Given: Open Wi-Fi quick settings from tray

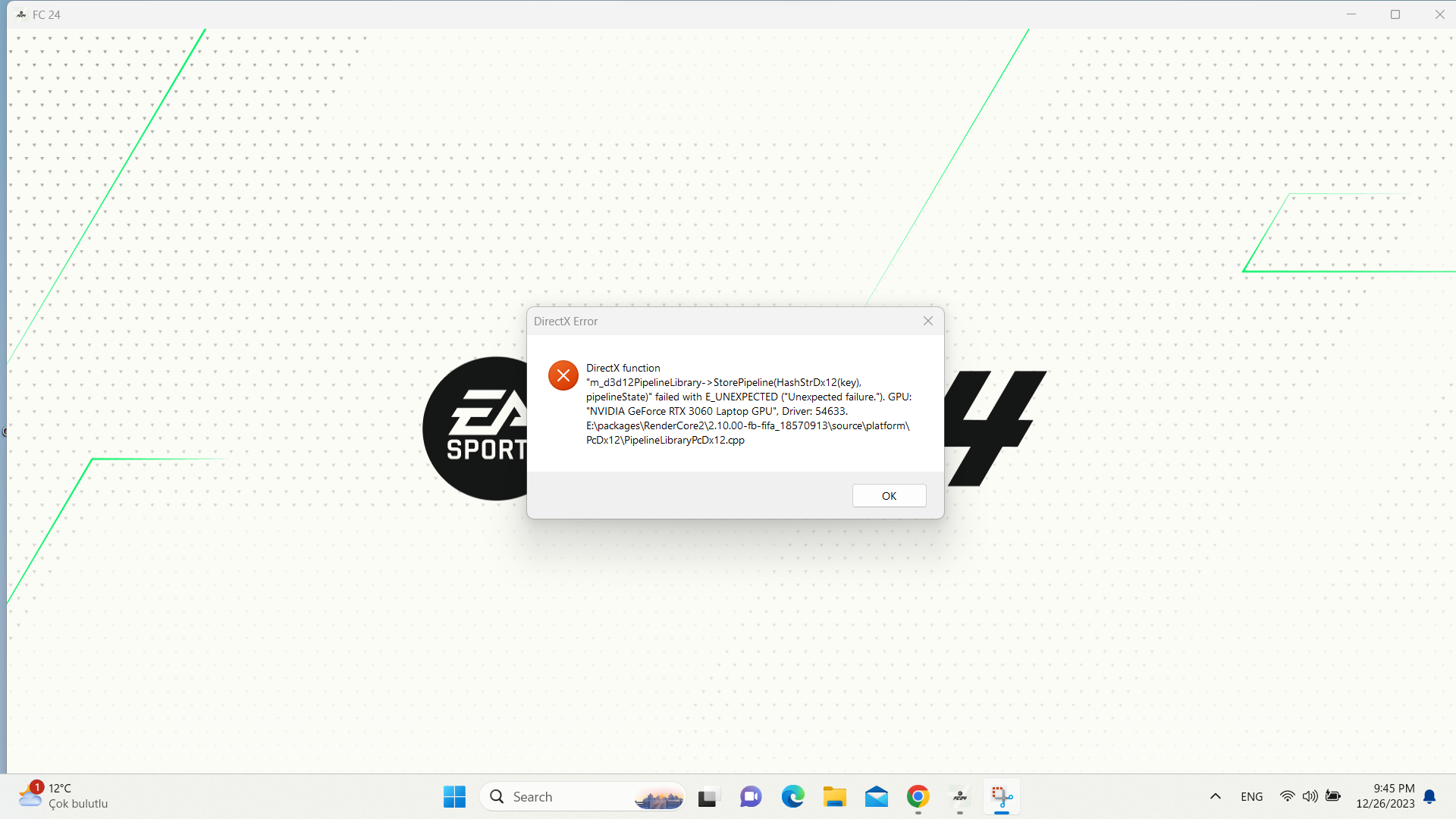Looking at the screenshot, I should click(x=1287, y=797).
